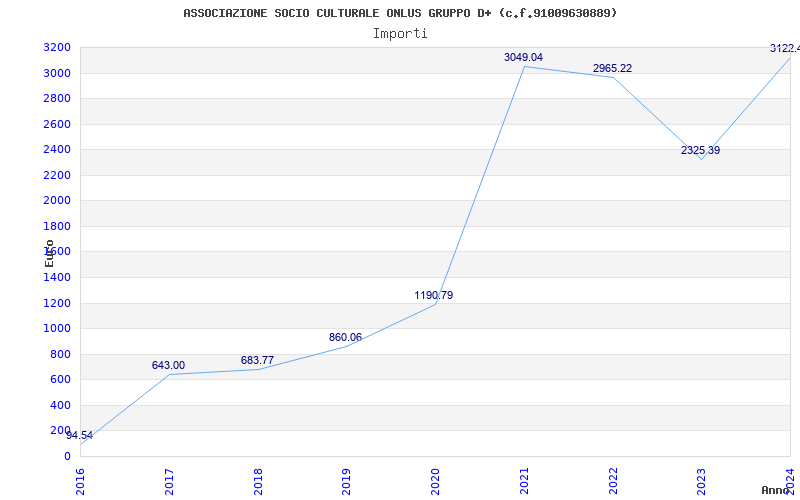Click the 2200 y-axis tick label
Screen dimensions: 800x500
click(x=57, y=176)
